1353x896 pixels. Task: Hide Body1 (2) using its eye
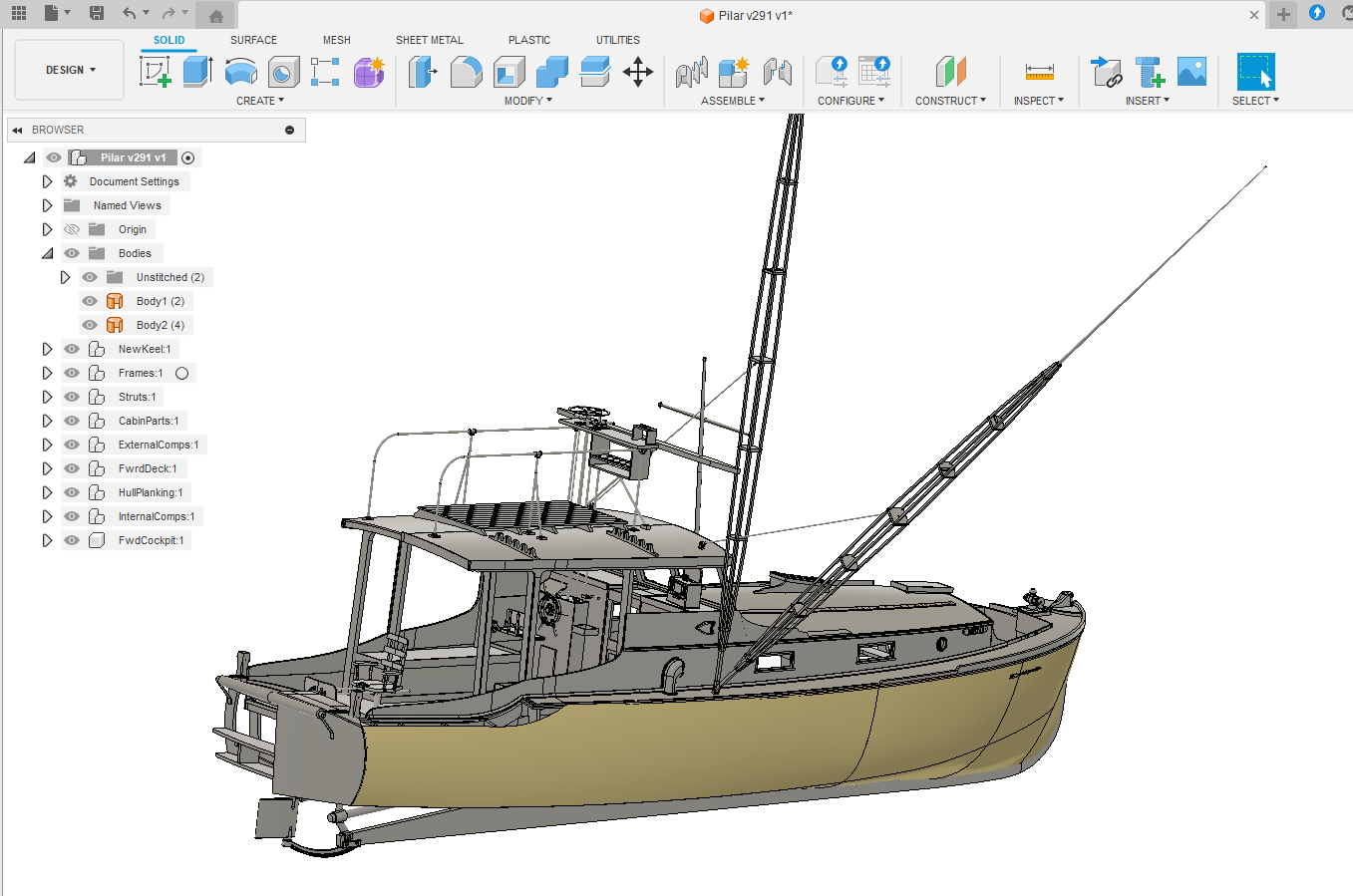tap(90, 301)
